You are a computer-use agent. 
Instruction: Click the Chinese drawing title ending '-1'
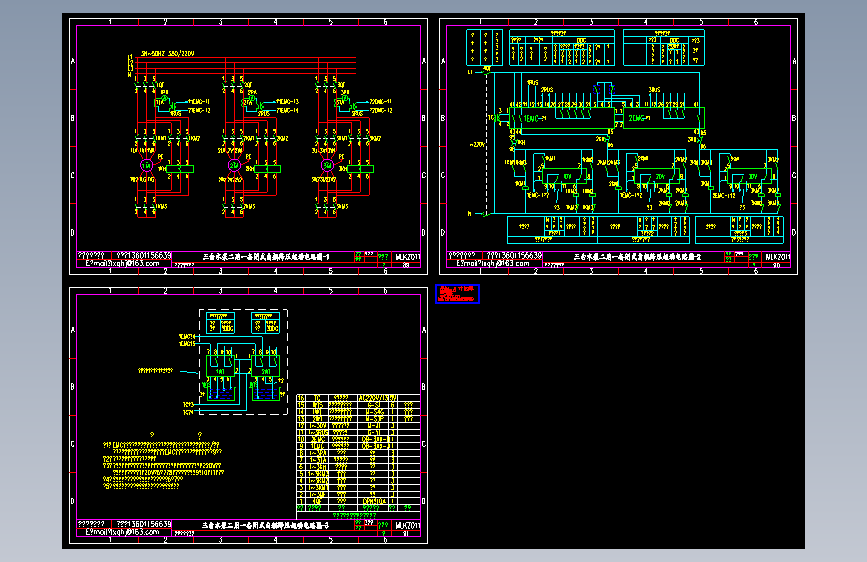(266, 257)
